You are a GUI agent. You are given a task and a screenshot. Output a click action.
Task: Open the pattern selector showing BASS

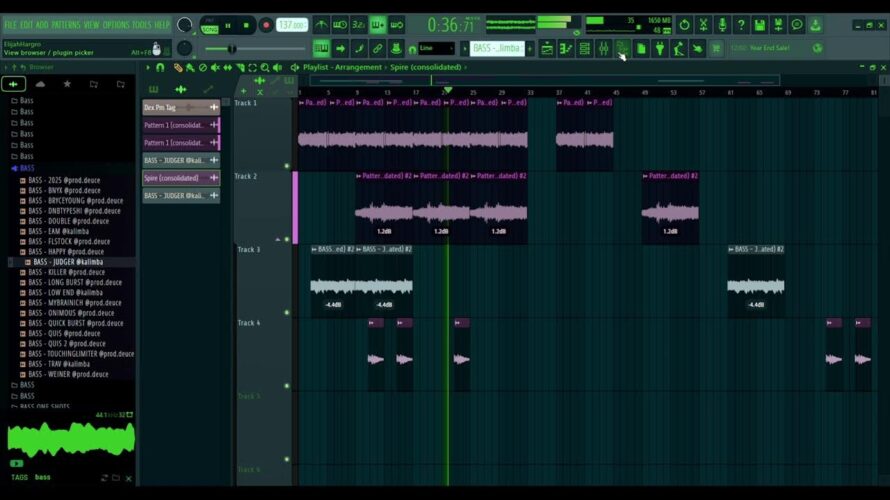coord(497,49)
